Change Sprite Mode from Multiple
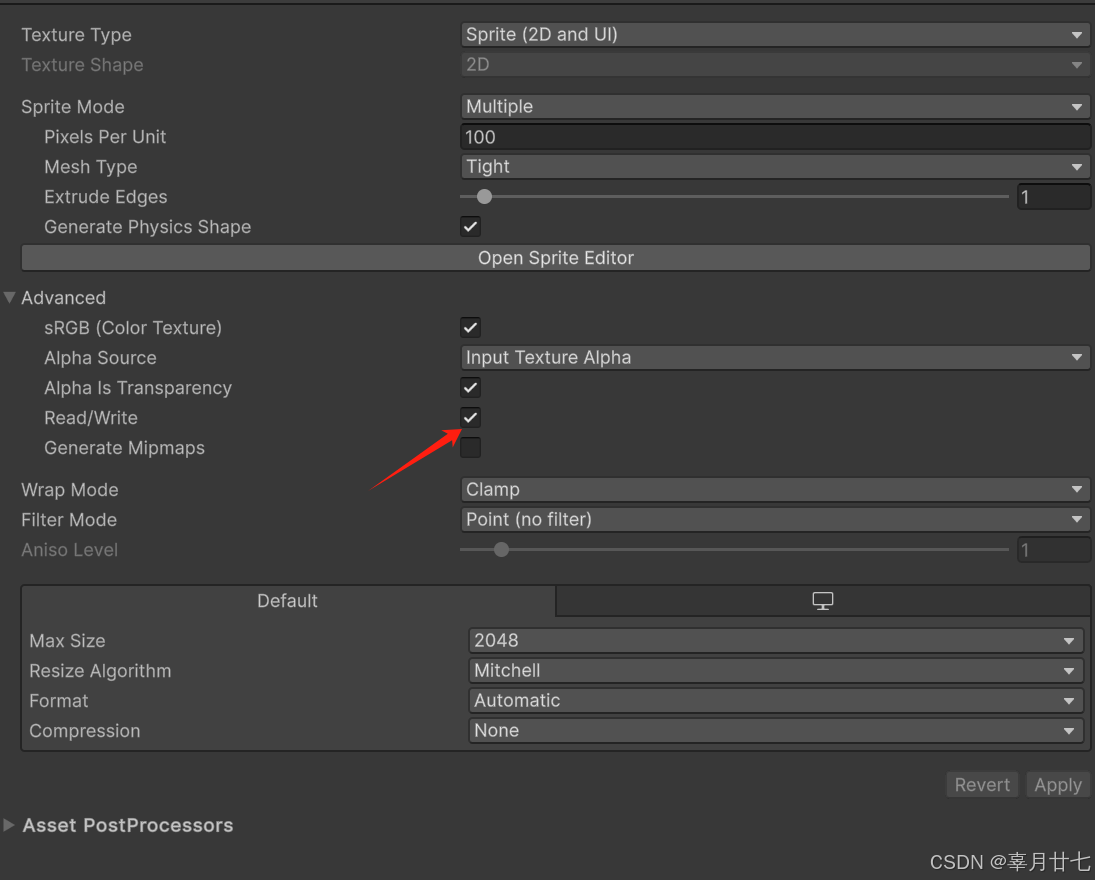 pyautogui.click(x=775, y=106)
